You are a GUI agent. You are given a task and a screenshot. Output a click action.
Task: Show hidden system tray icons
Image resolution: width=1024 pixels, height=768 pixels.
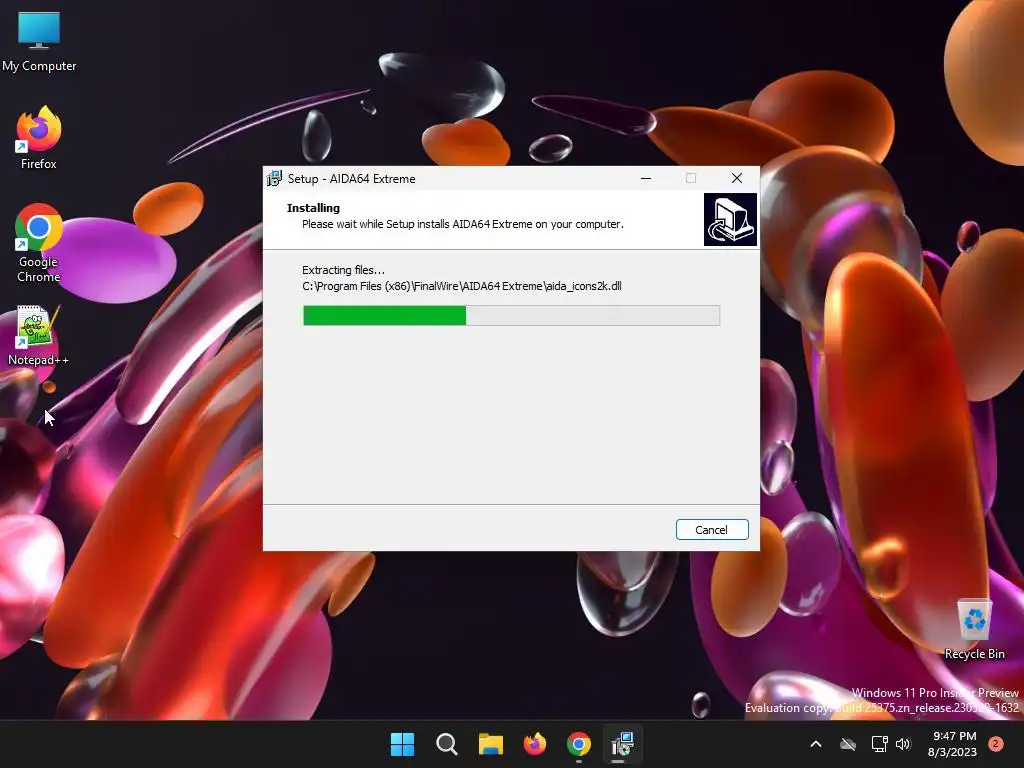pyautogui.click(x=816, y=744)
